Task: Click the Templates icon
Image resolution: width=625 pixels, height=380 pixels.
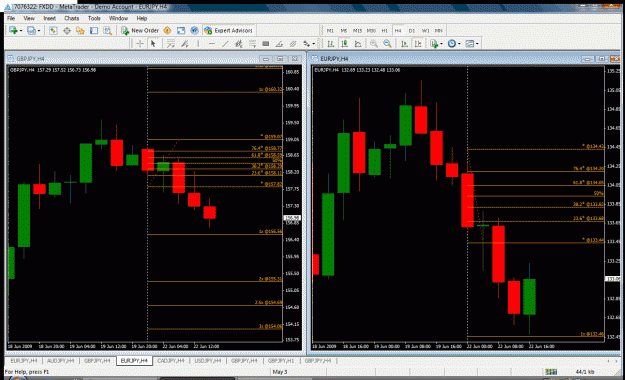Action: coord(470,43)
